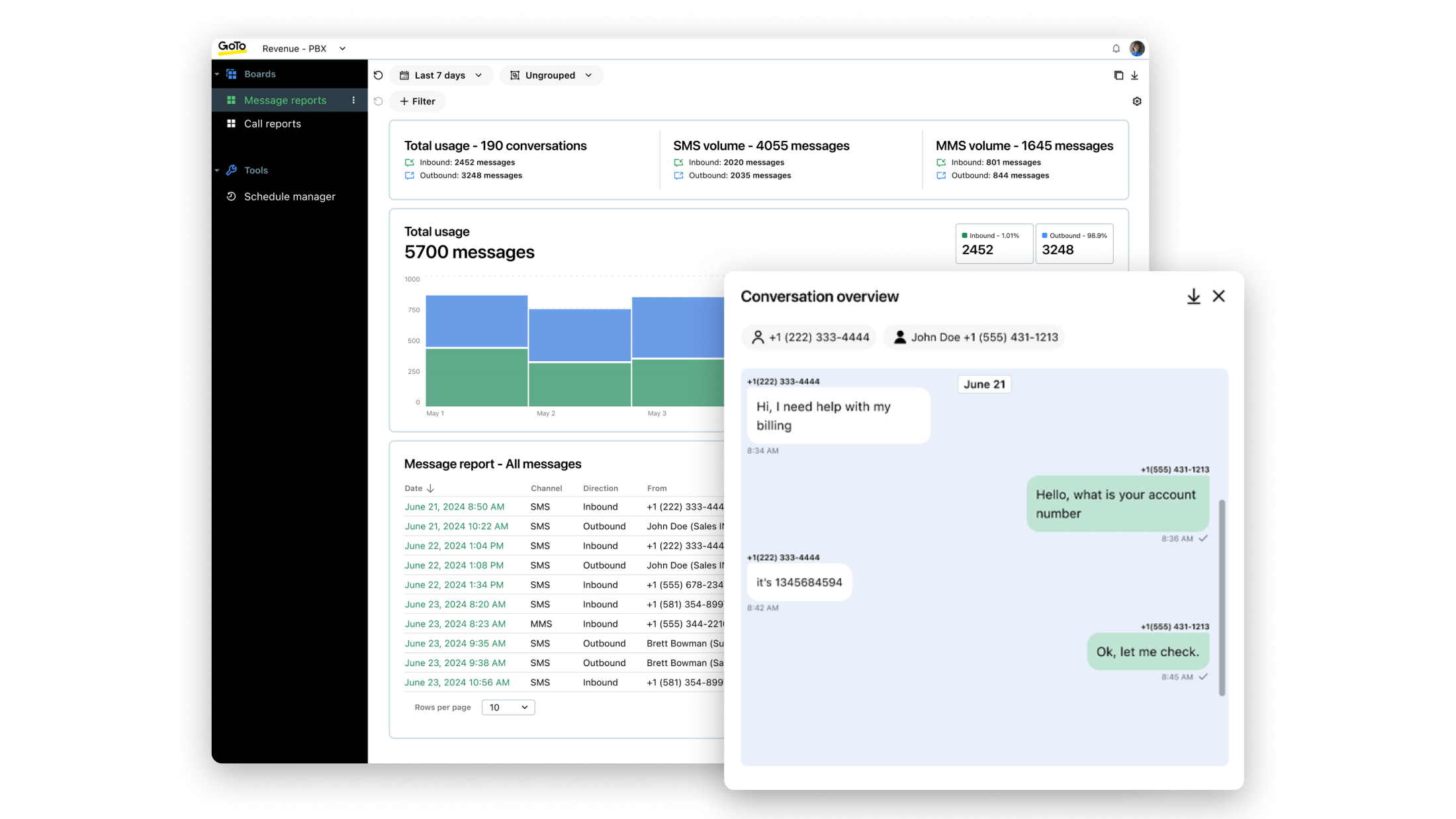The width and height of the screenshot is (1456, 819).
Task: Open the three-dot menu on Message reports
Action: 354,100
